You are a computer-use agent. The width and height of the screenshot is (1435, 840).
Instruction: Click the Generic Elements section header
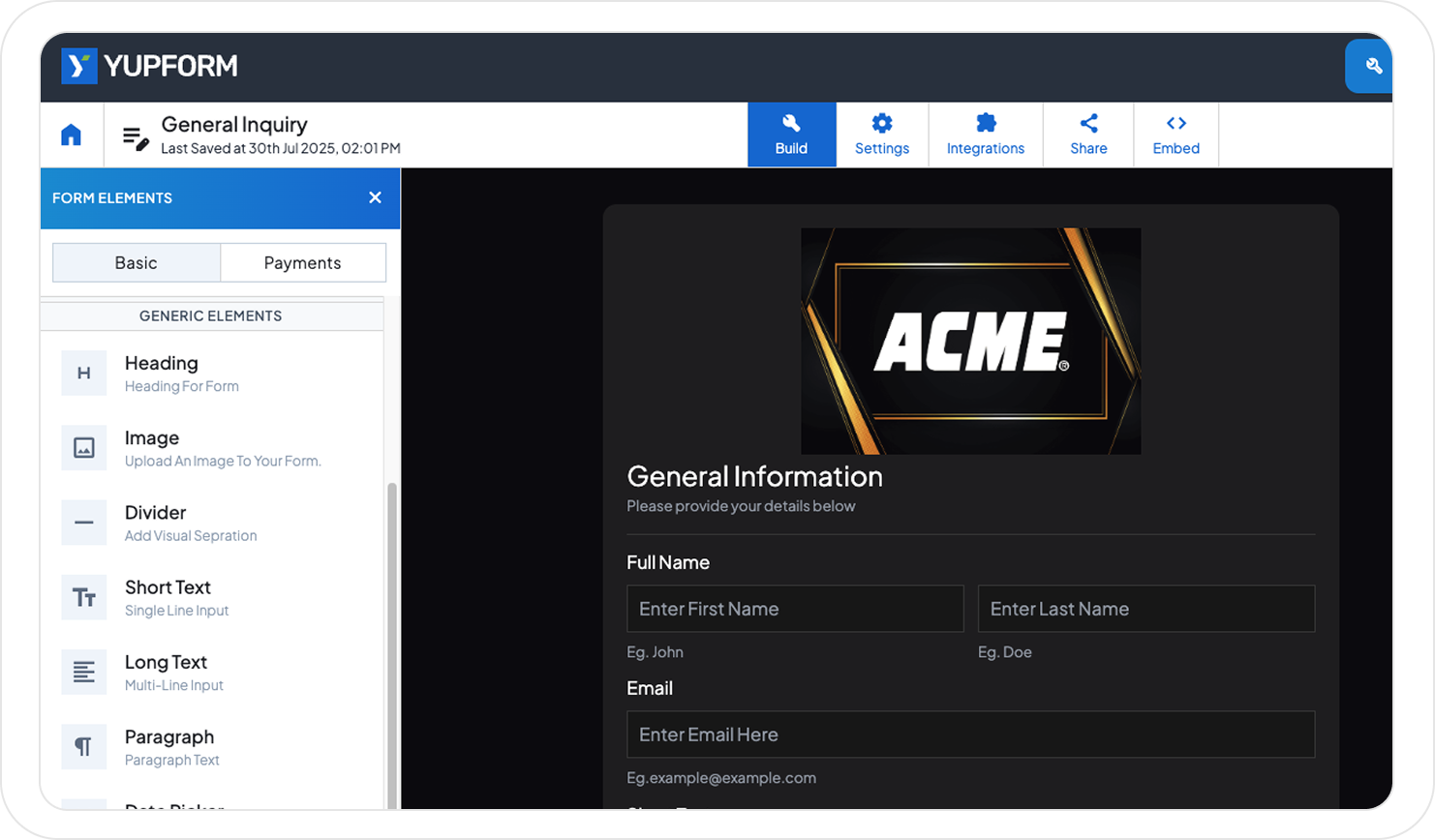coord(211,315)
